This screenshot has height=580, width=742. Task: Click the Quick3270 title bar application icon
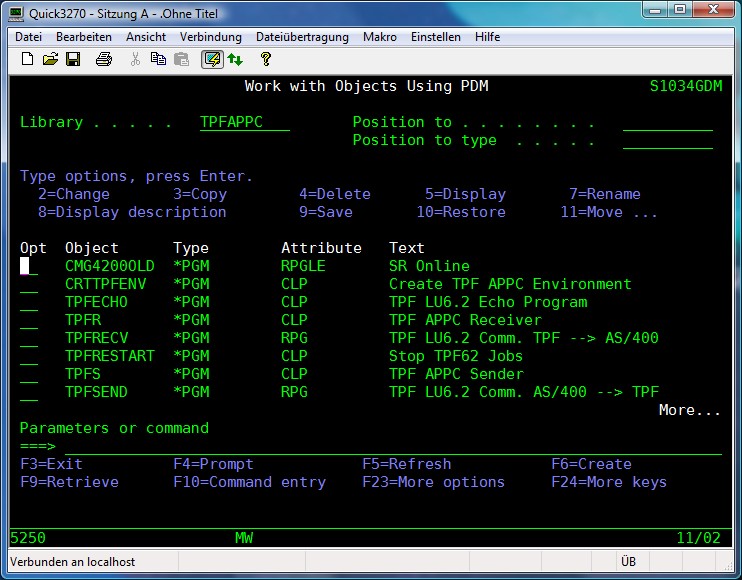click(16, 14)
